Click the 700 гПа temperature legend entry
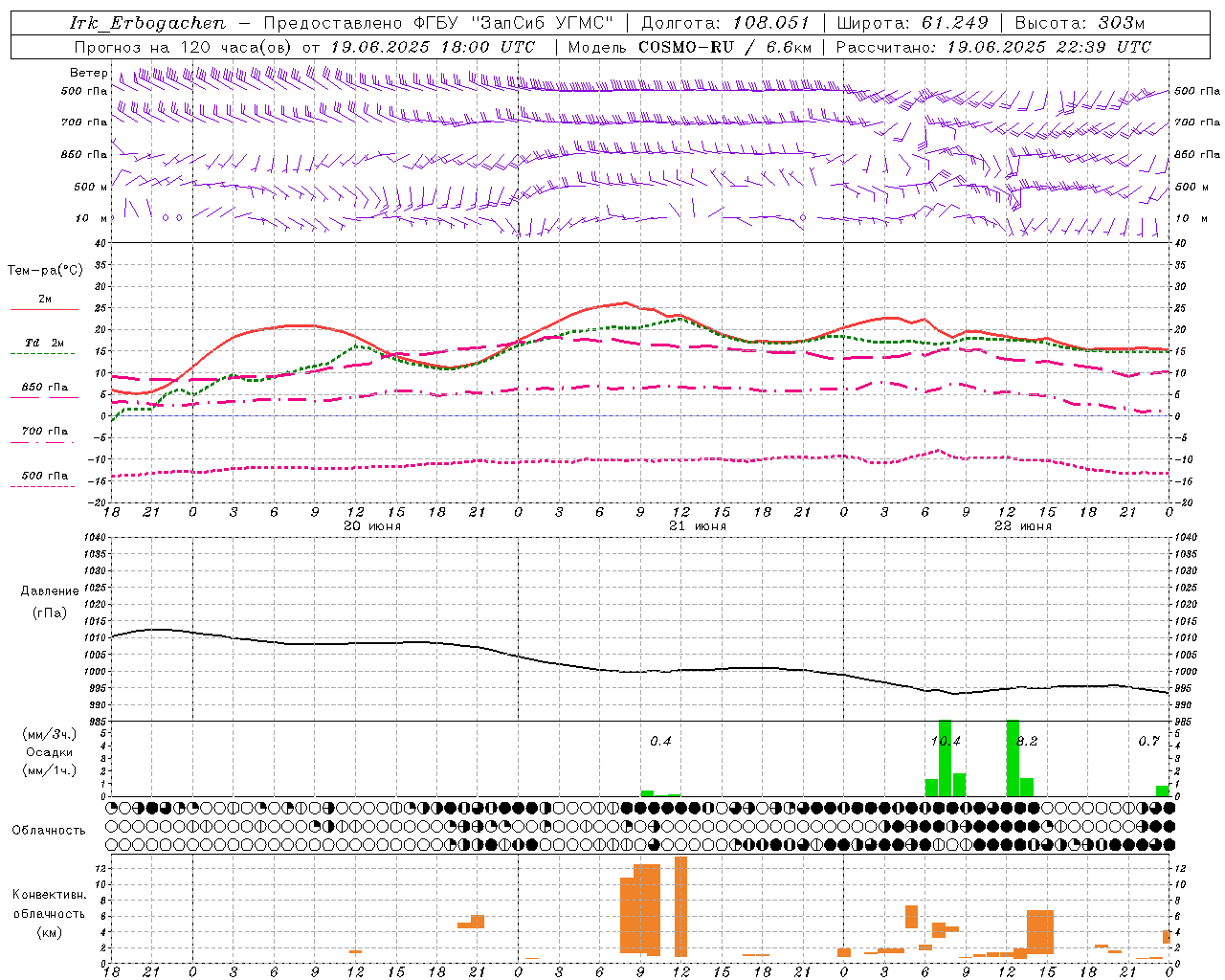 (x=44, y=431)
